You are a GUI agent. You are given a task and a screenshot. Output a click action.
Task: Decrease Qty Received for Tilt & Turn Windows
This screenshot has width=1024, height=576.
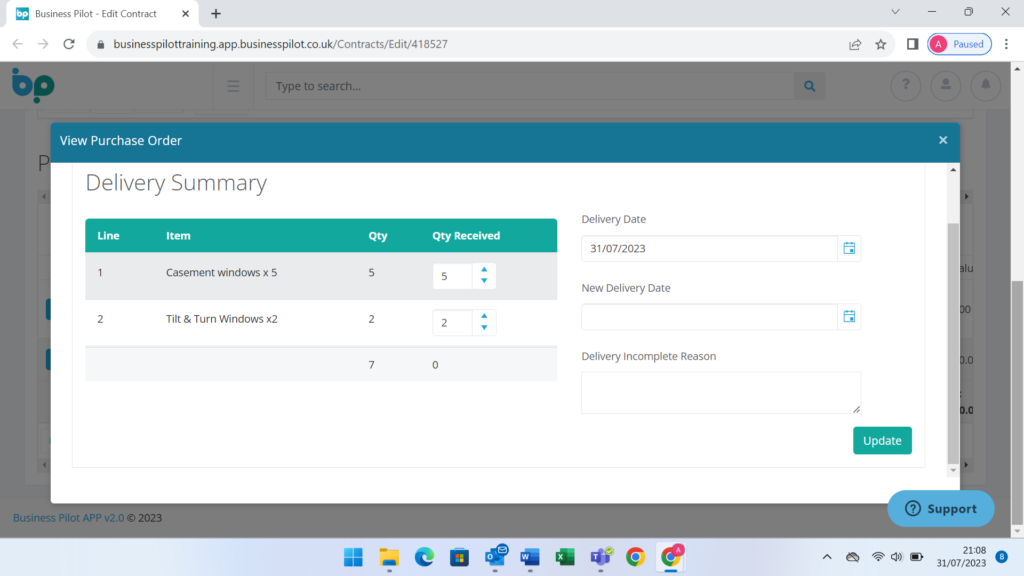pos(484,328)
